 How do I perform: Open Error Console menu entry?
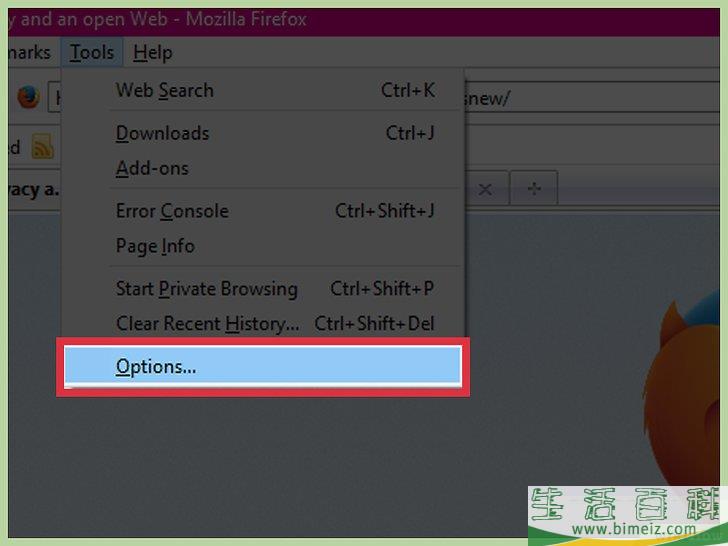[263, 211]
